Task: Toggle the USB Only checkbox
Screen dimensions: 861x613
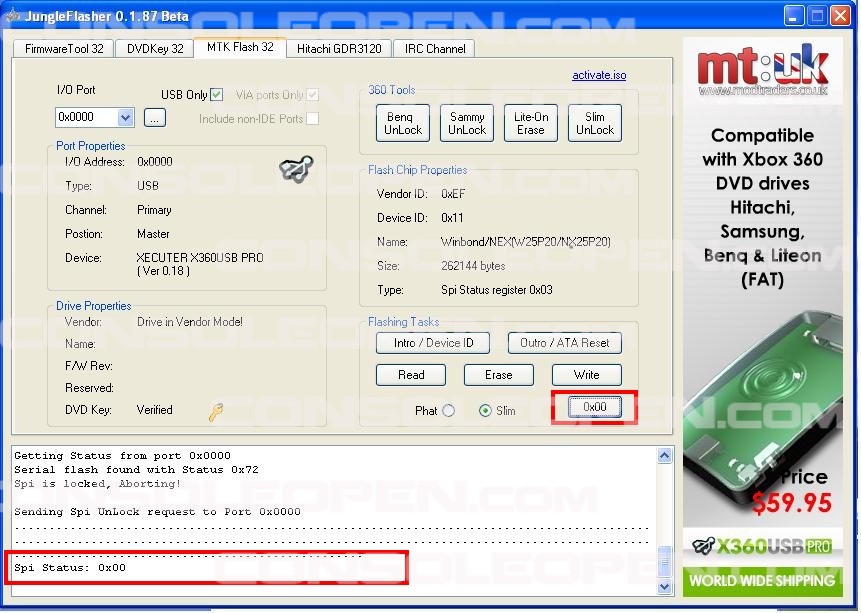Action: tap(217, 95)
